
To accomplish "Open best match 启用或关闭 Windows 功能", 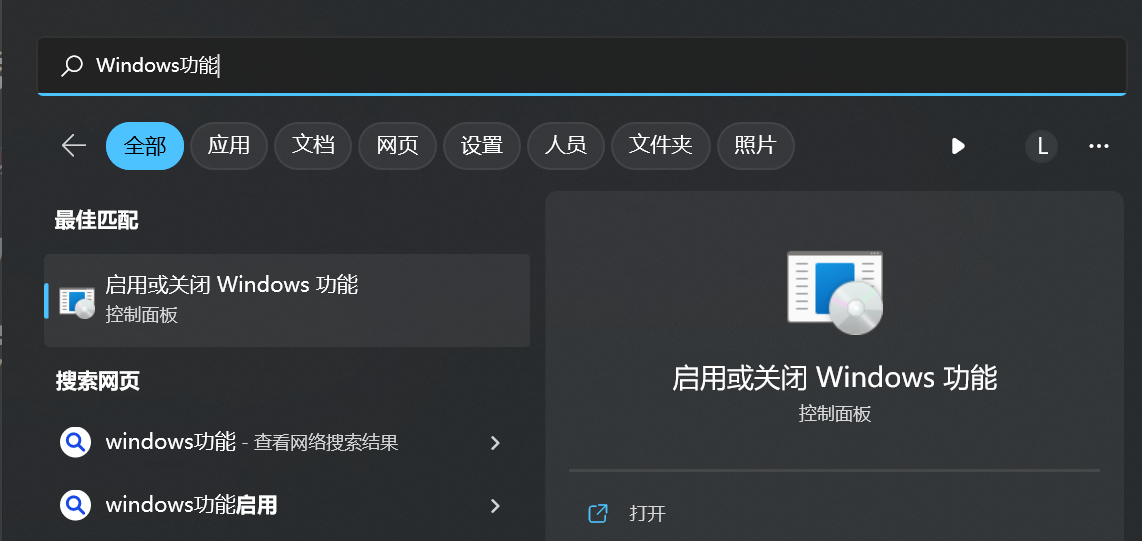I will pos(287,300).
